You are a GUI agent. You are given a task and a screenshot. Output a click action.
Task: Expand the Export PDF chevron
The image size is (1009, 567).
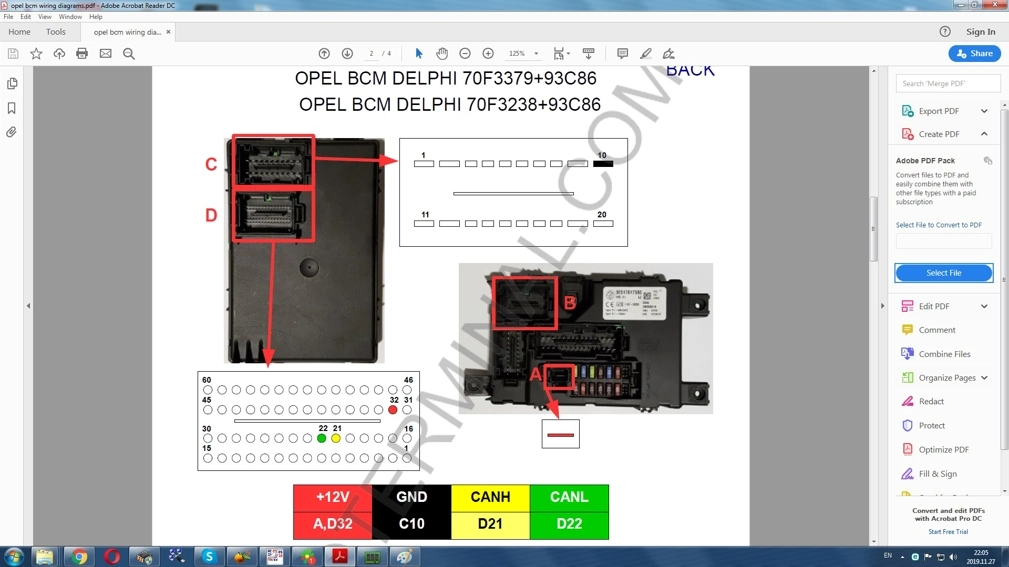(x=984, y=111)
